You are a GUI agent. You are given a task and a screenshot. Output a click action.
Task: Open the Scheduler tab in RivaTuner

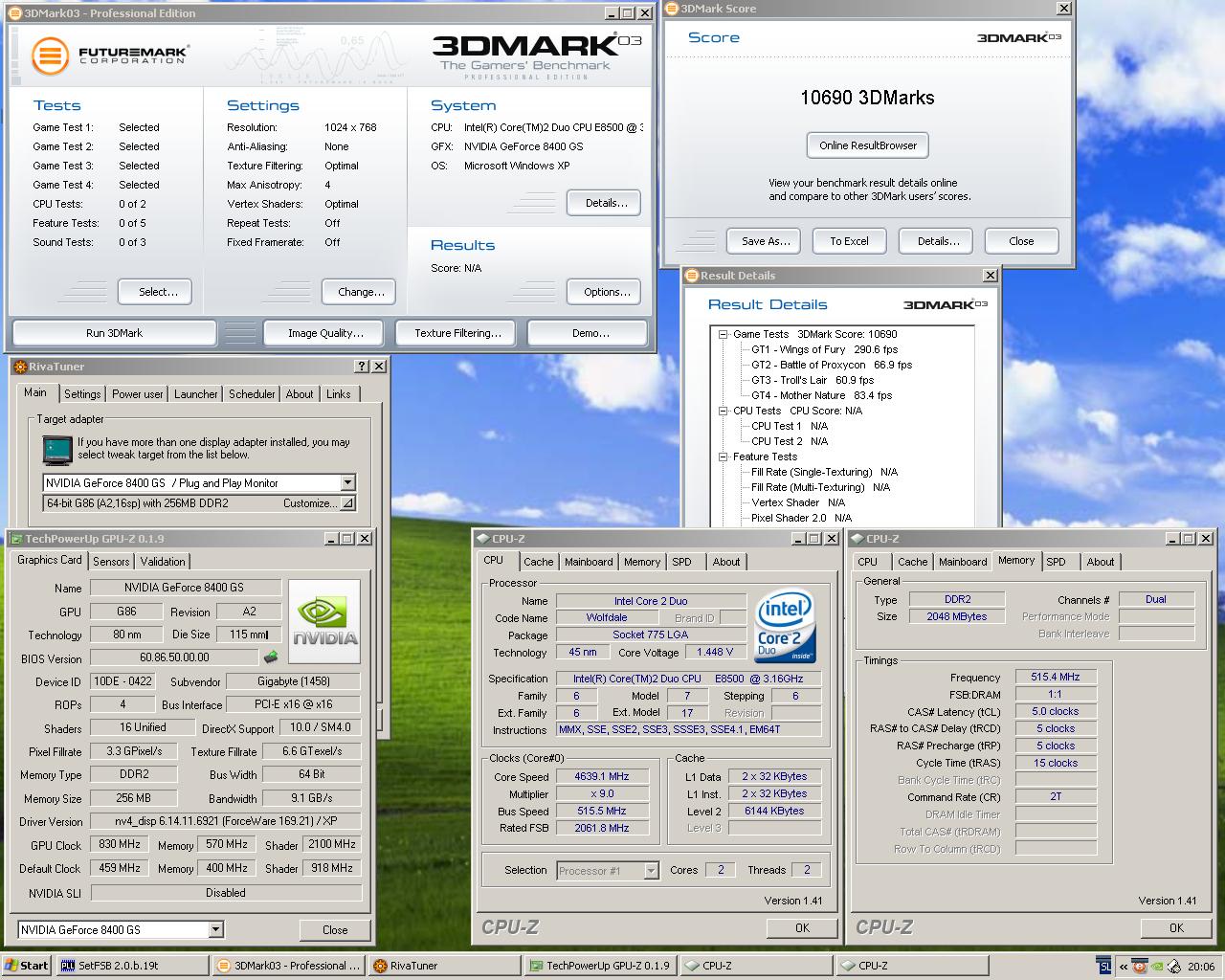[252, 394]
